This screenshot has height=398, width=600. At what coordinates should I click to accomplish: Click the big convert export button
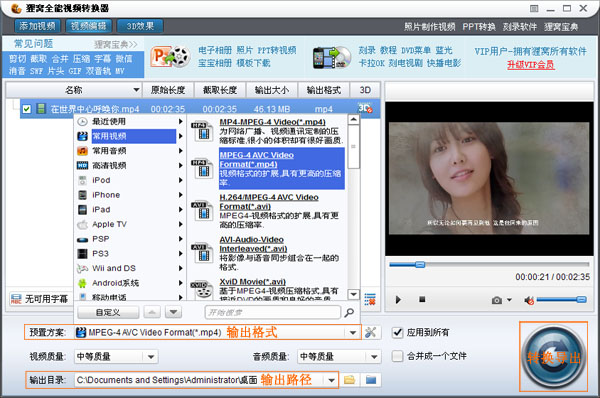553,356
